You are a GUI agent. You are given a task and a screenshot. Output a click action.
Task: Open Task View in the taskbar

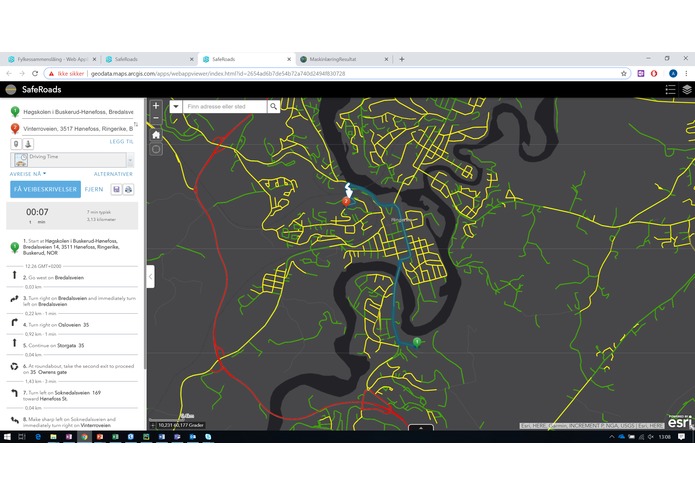(x=21, y=437)
